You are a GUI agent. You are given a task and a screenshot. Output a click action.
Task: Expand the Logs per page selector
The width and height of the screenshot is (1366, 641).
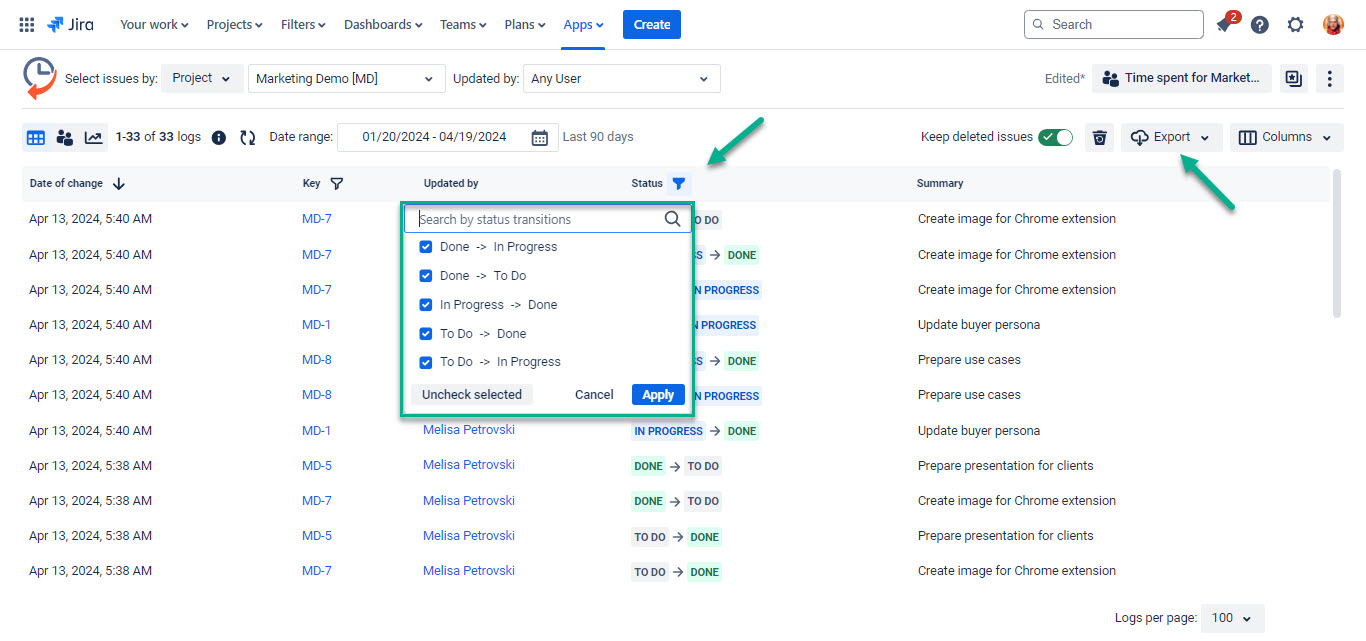pyautogui.click(x=1232, y=618)
